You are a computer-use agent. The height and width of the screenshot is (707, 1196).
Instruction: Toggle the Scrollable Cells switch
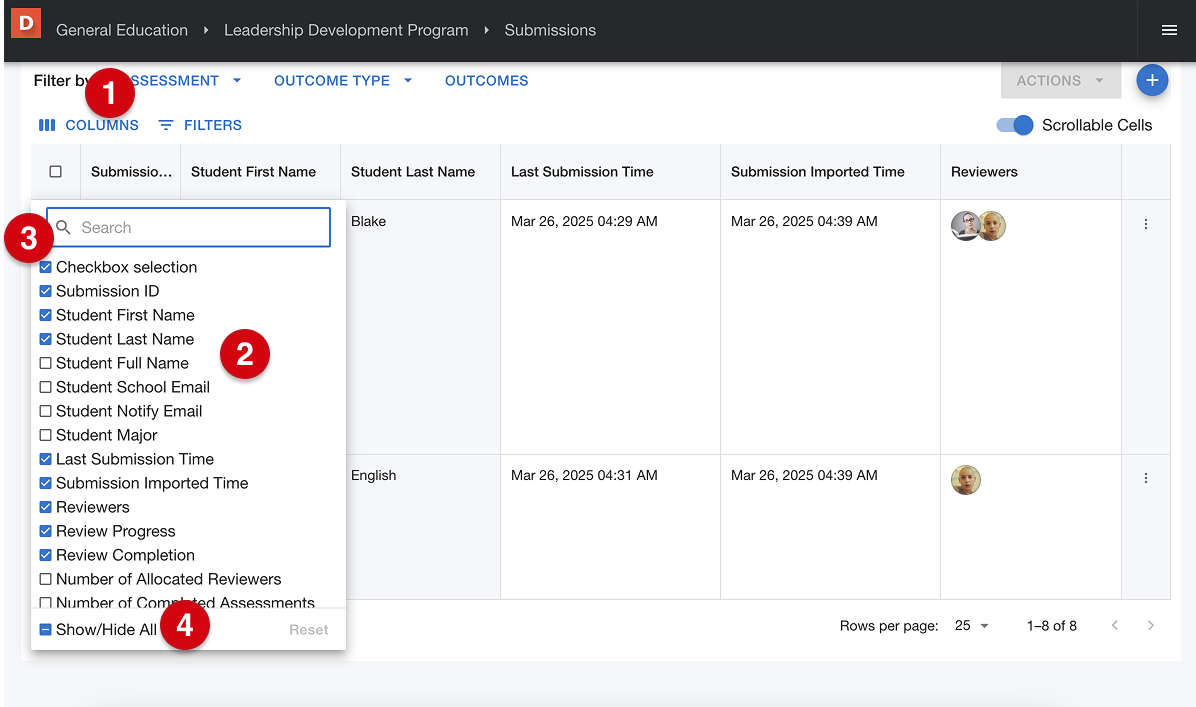pyautogui.click(x=1015, y=125)
